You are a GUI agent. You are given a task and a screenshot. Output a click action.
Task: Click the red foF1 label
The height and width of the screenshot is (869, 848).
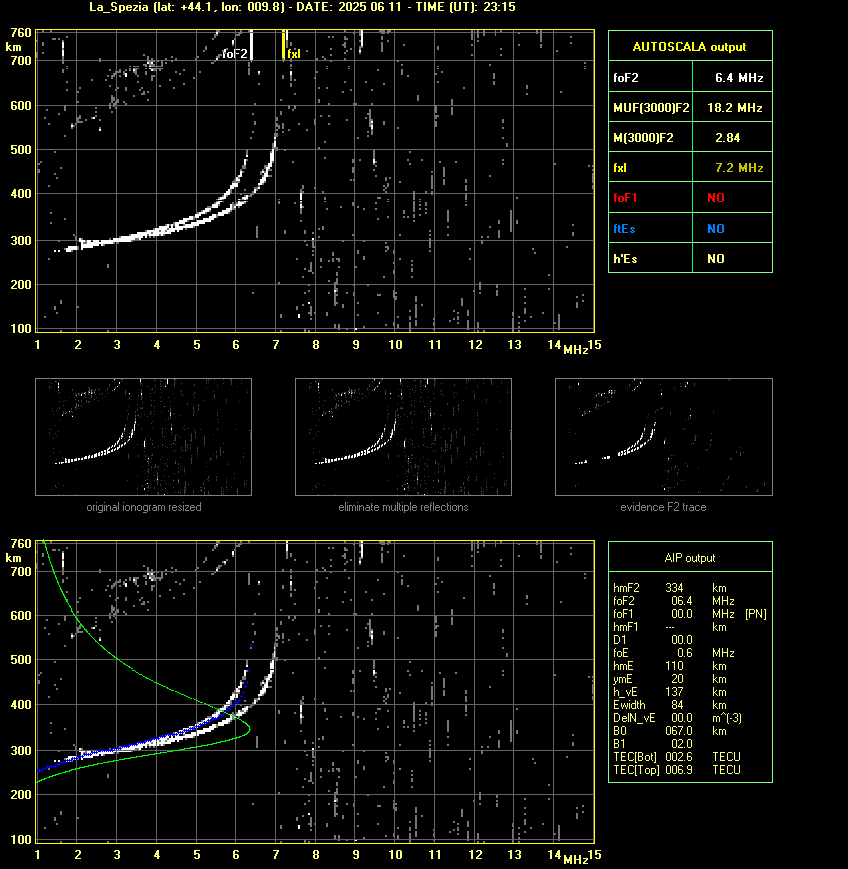pos(625,198)
